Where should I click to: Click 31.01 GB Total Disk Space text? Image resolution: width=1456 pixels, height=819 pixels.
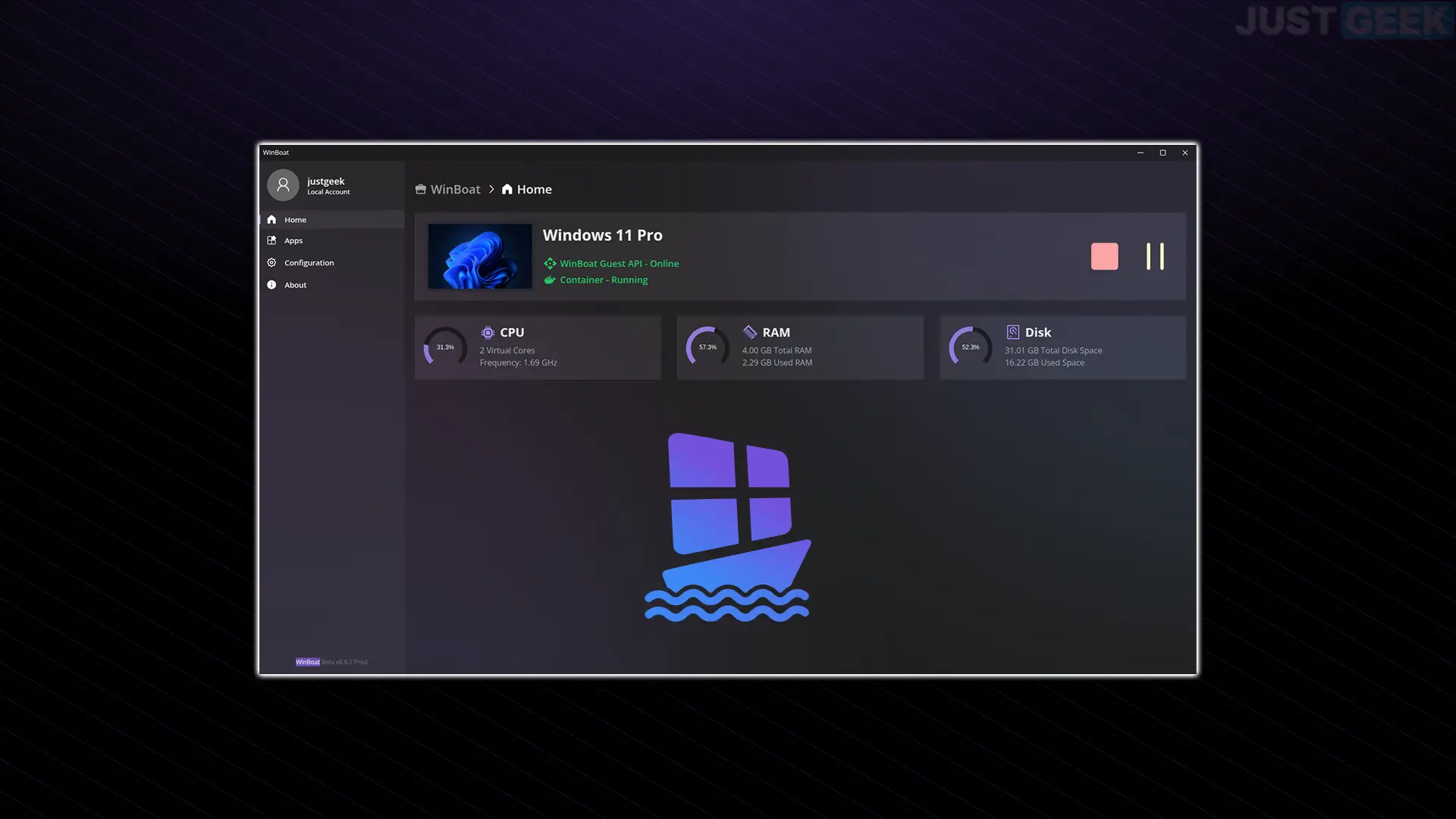coord(1053,351)
